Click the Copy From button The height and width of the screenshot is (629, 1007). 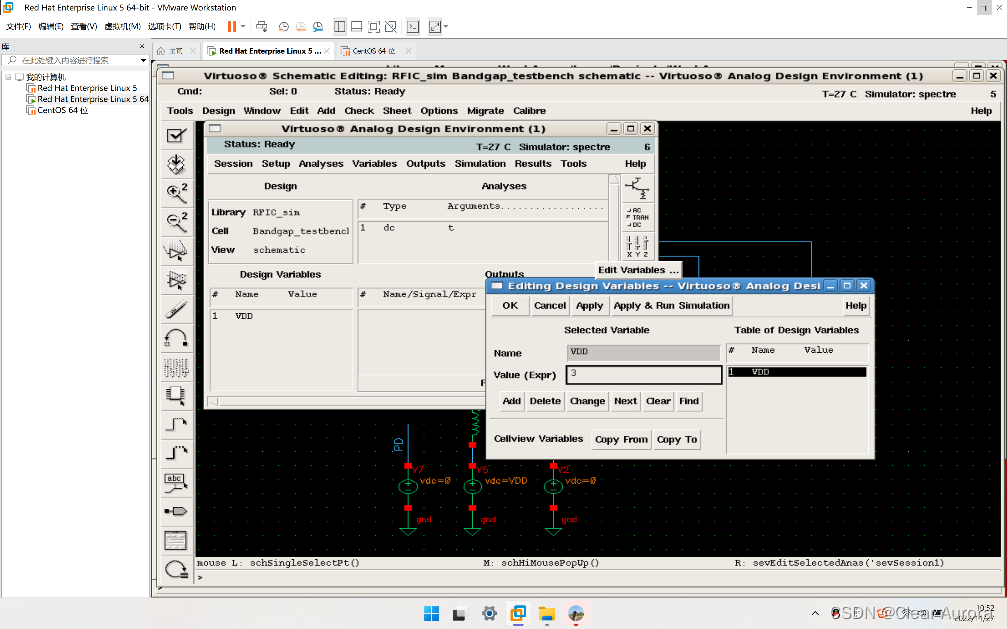(621, 439)
